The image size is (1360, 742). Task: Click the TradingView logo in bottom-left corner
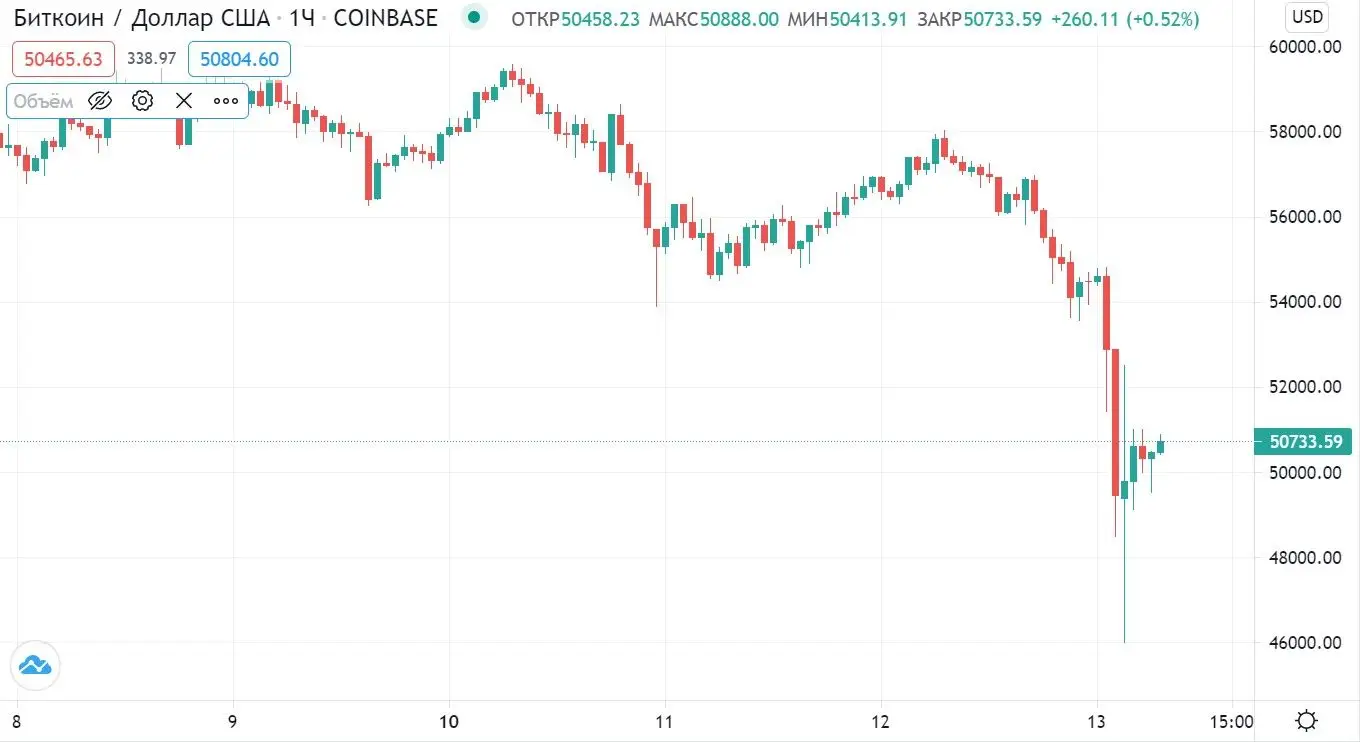tap(35, 664)
